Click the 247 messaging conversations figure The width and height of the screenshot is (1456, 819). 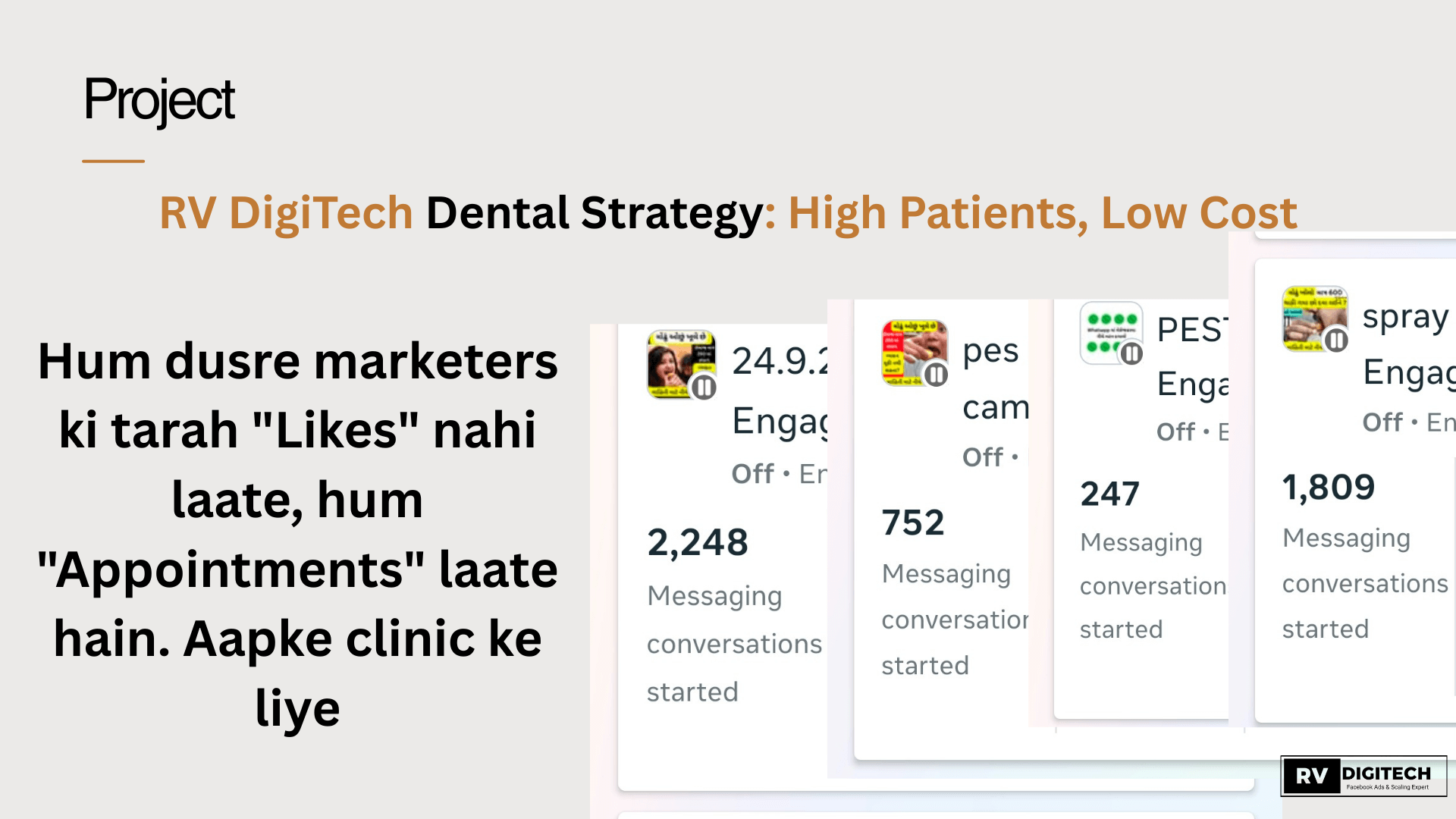[x=1109, y=494]
